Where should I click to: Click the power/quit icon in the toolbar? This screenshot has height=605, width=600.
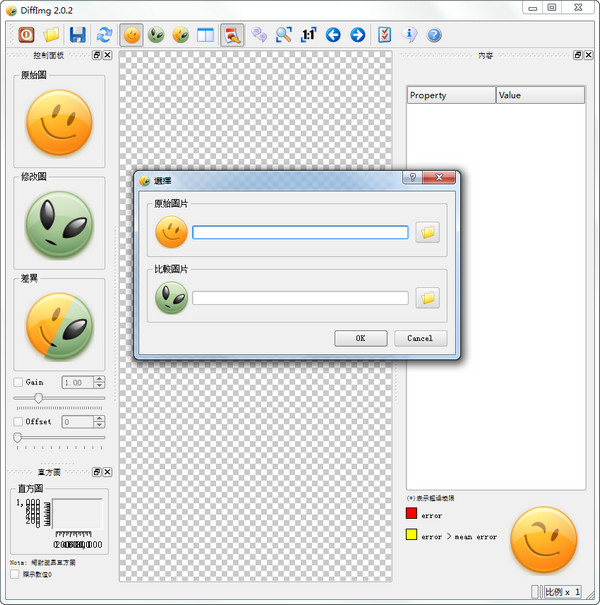[27, 35]
